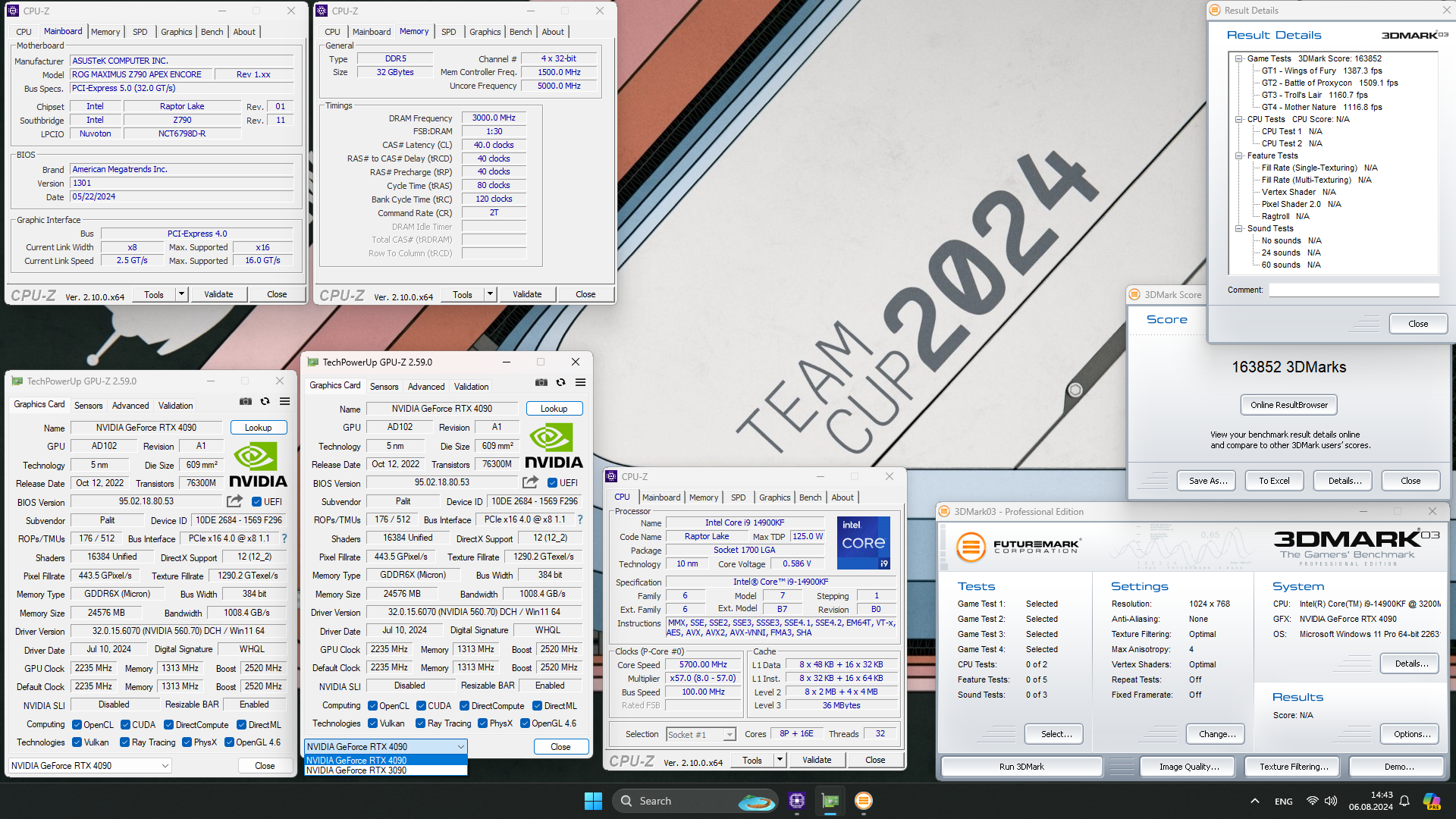This screenshot has height=819, width=1456.
Task: Open the GPU selector dropdown in the front GPU-Z window
Action: (x=385, y=747)
